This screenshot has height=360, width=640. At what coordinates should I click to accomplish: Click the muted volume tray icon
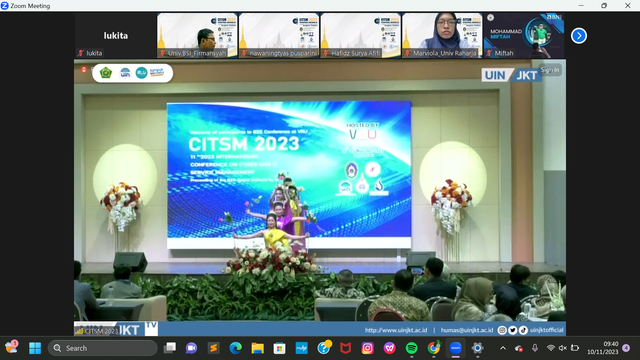pyautogui.click(x=562, y=348)
